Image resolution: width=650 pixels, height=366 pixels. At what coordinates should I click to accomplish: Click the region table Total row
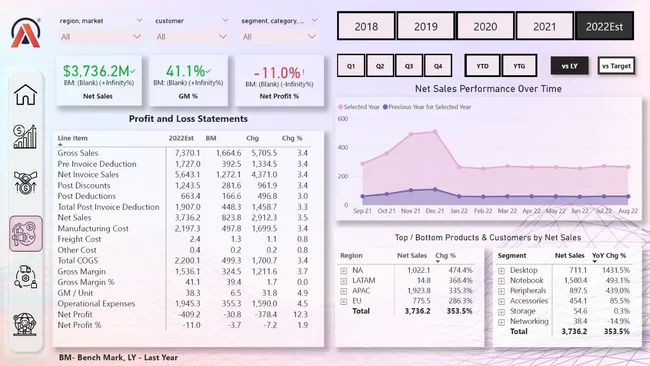click(x=406, y=311)
